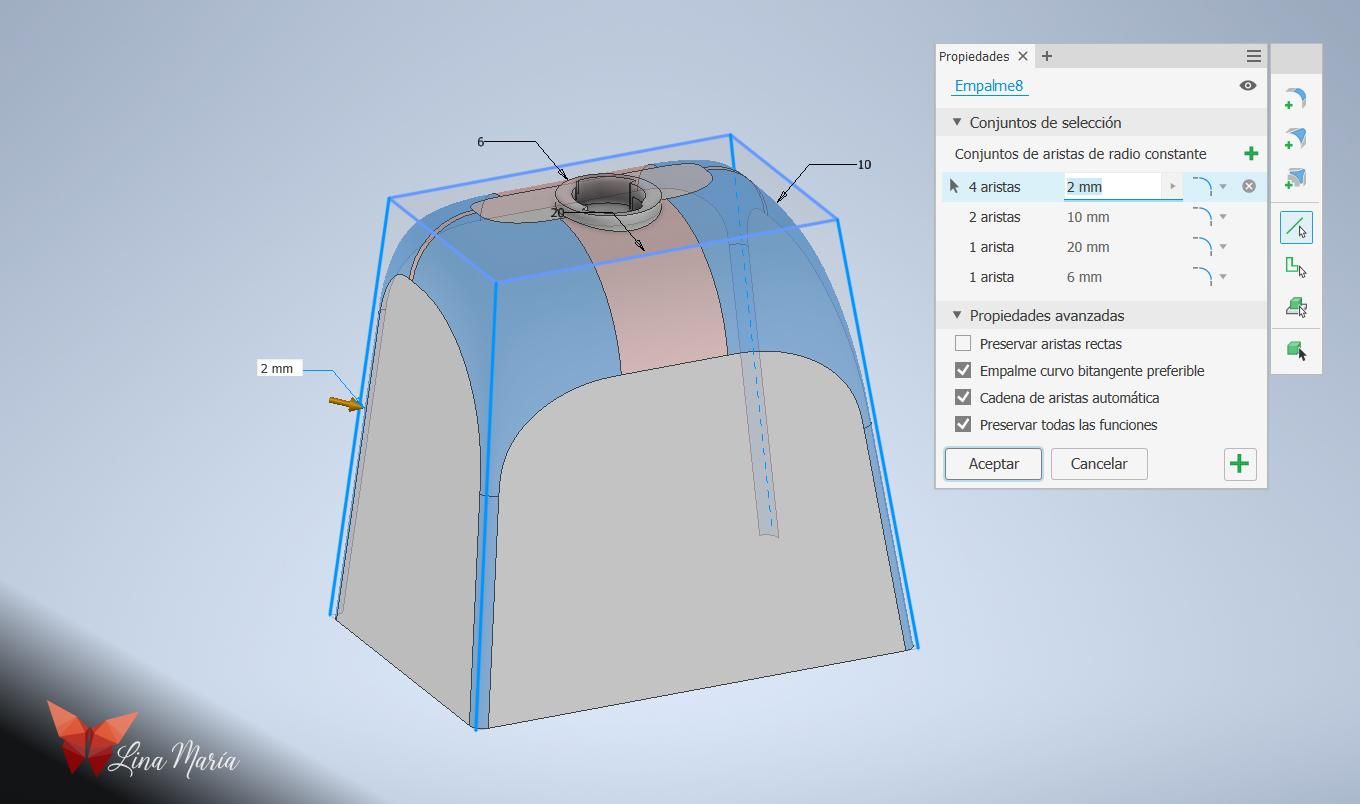Screen dimensions: 1360x804
Task: Click the Conjuntos de aristas de radio constante label
Action: tap(1080, 154)
